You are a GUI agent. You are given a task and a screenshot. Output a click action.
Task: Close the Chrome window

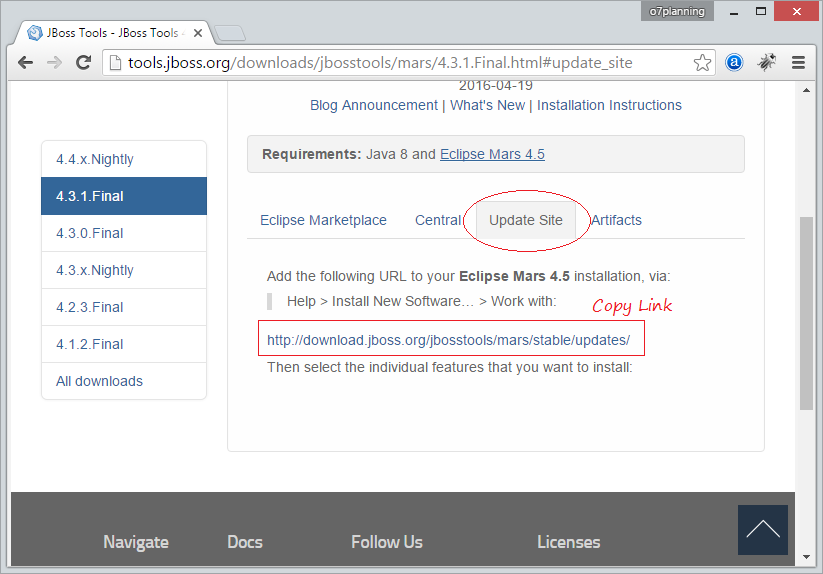[796, 12]
